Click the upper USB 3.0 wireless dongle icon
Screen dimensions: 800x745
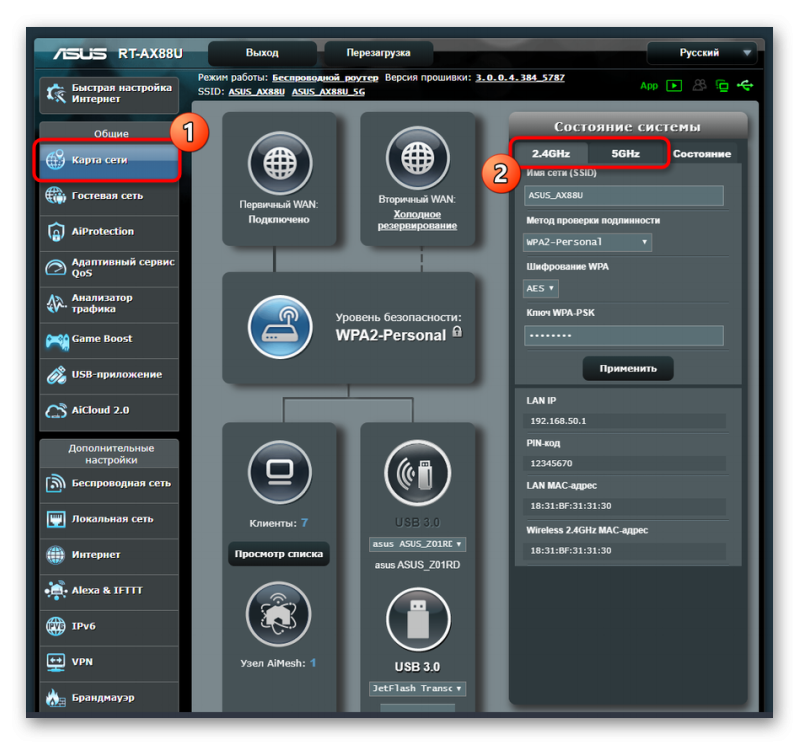[417, 473]
